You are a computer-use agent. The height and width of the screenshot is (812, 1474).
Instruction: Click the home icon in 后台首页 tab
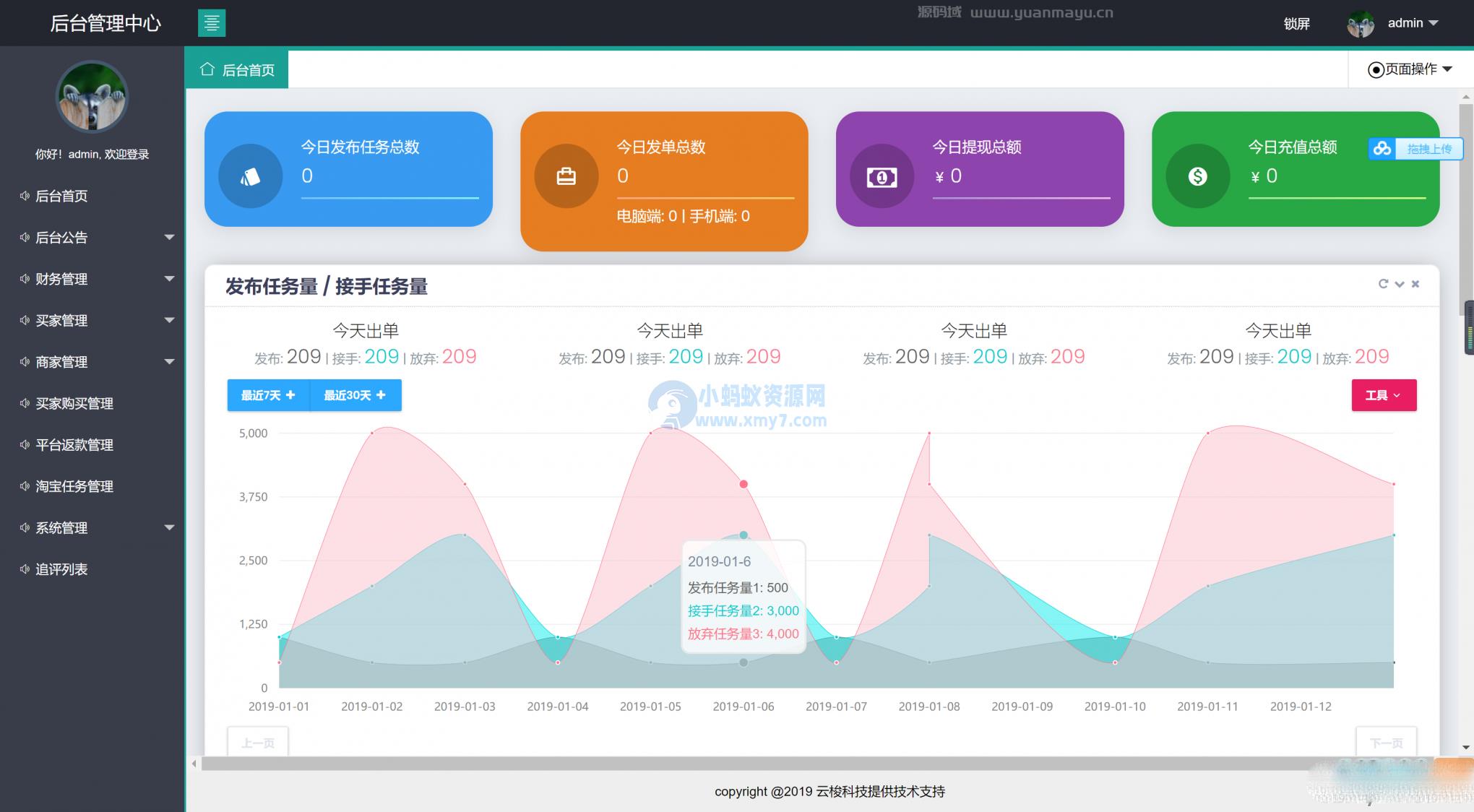pos(207,69)
